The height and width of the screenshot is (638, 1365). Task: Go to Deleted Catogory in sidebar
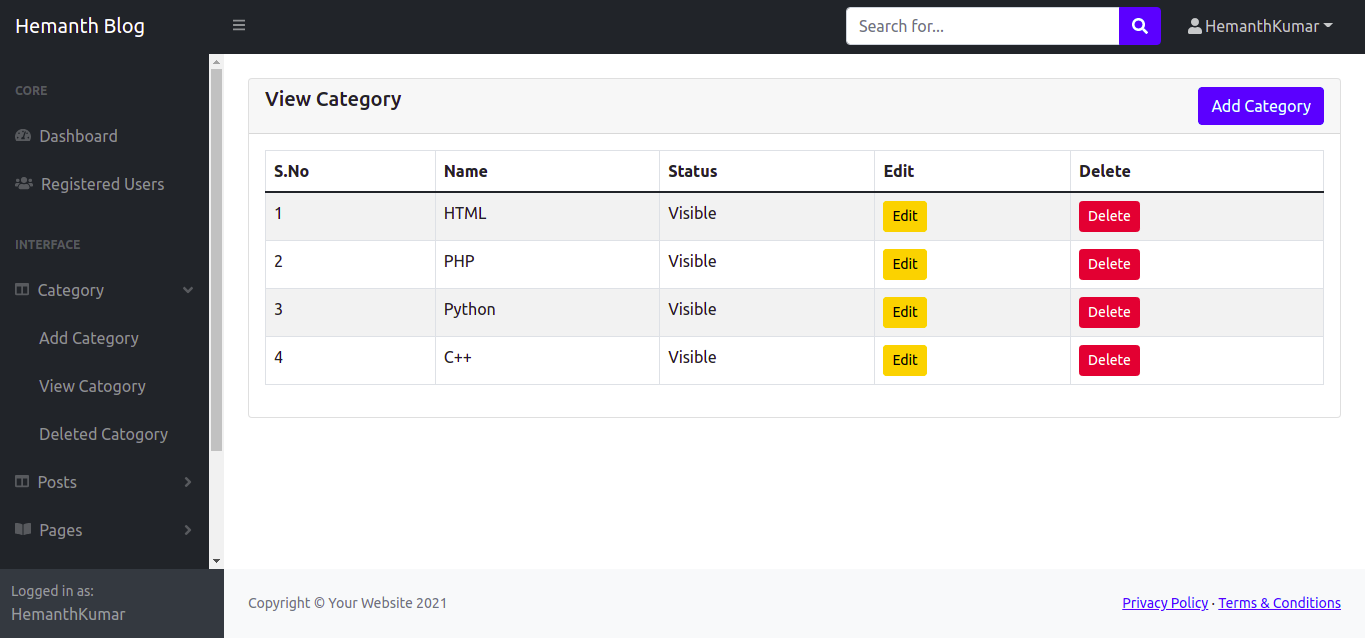coord(103,434)
